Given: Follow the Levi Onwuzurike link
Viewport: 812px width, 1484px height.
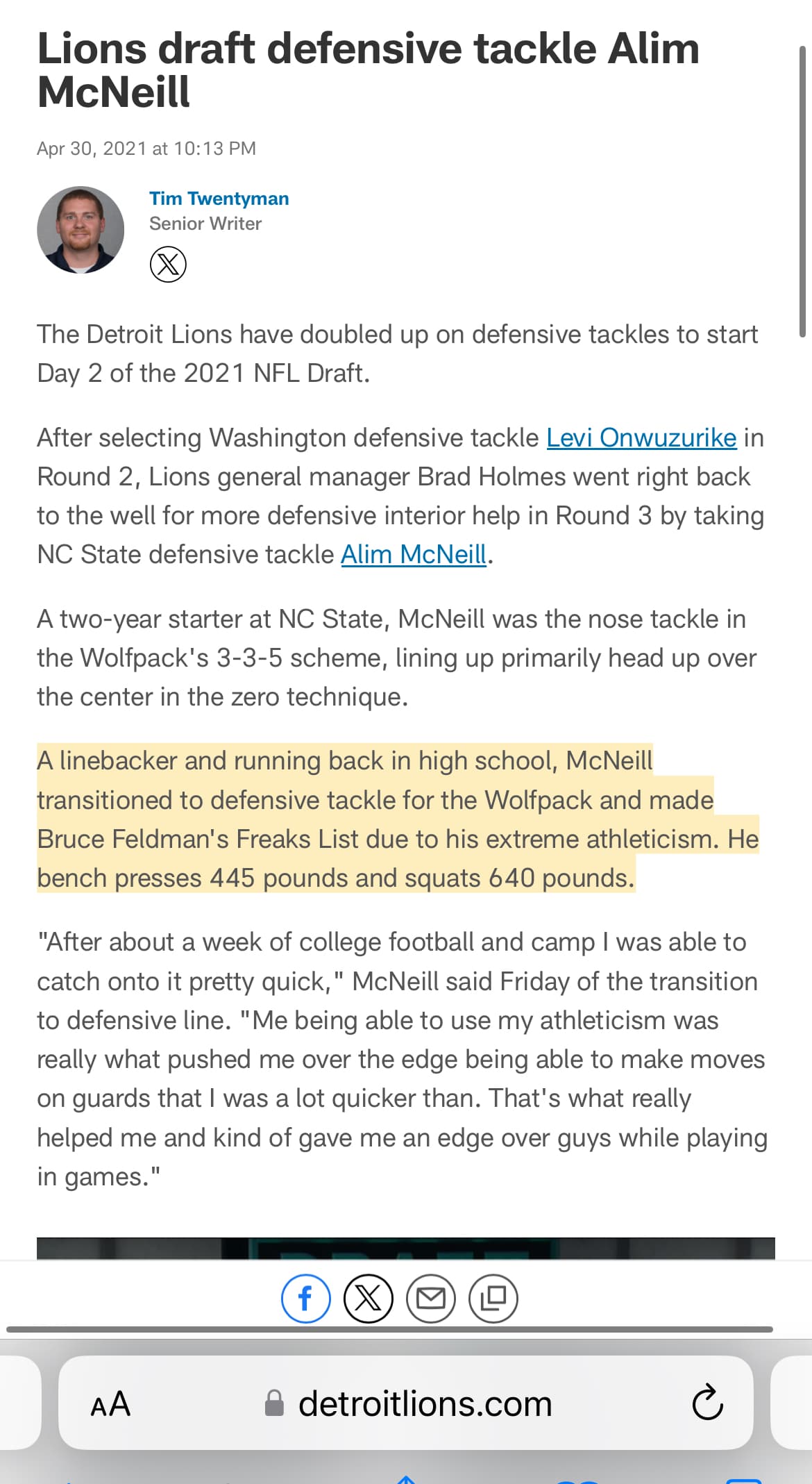Looking at the screenshot, I should 641,438.
